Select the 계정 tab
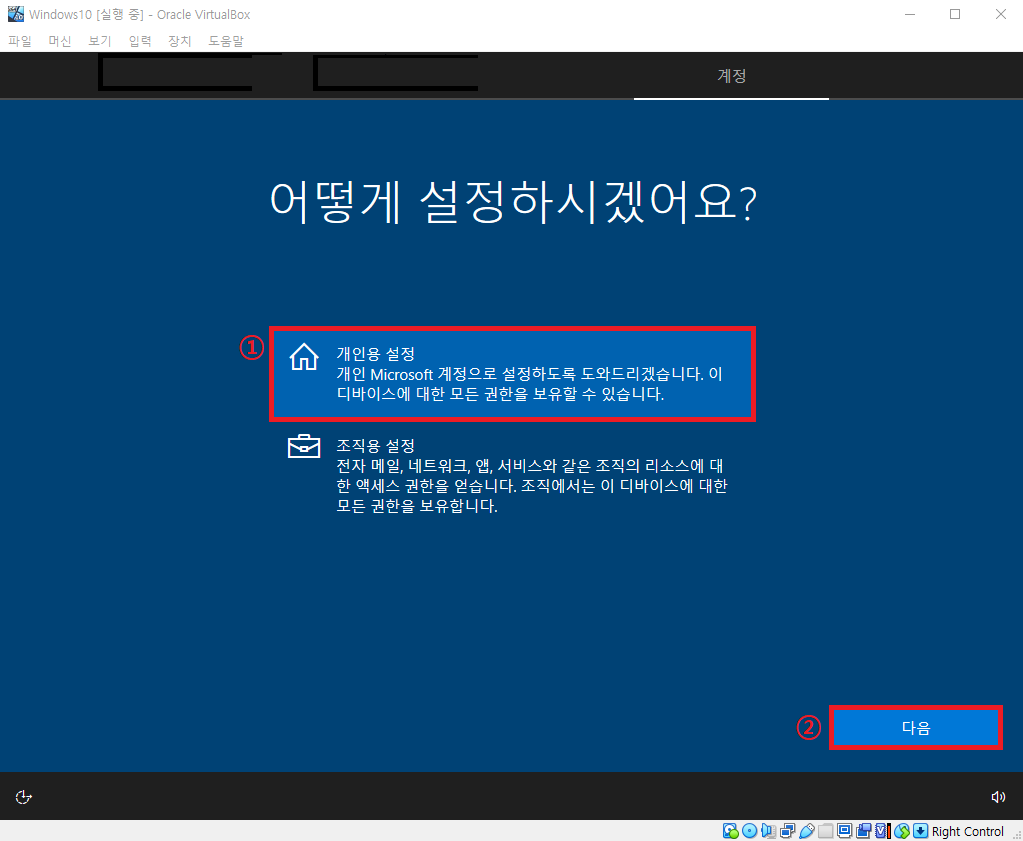This screenshot has height=841, width=1023. (x=731, y=76)
